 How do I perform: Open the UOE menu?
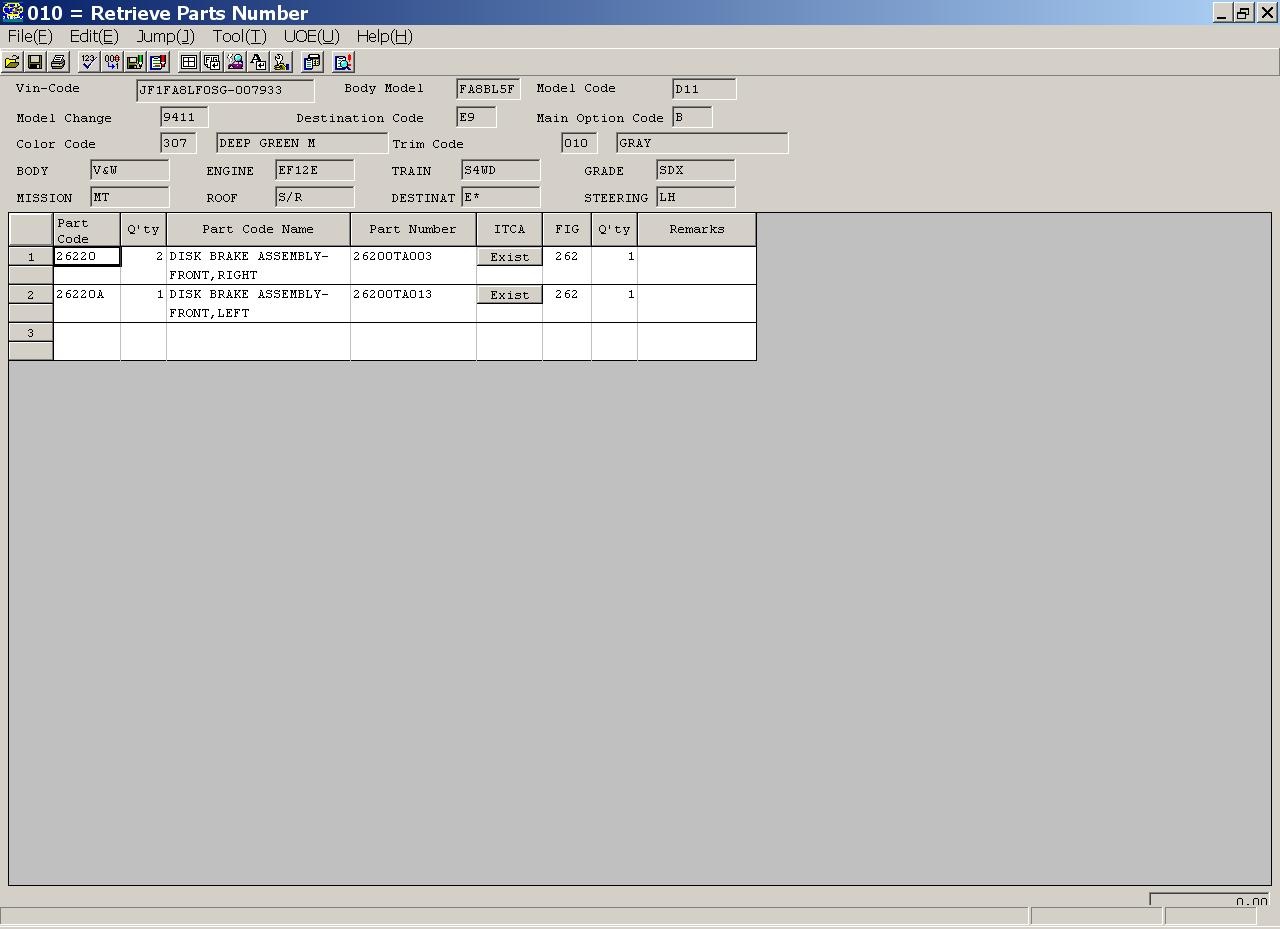point(312,36)
